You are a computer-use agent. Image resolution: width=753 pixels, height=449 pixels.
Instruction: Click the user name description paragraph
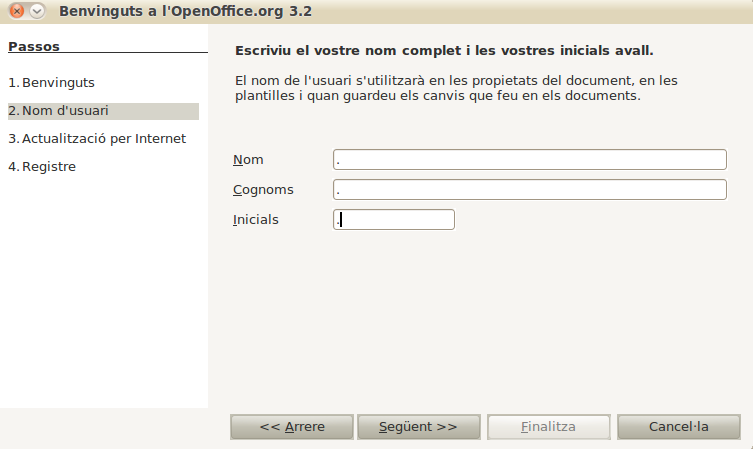(x=456, y=88)
